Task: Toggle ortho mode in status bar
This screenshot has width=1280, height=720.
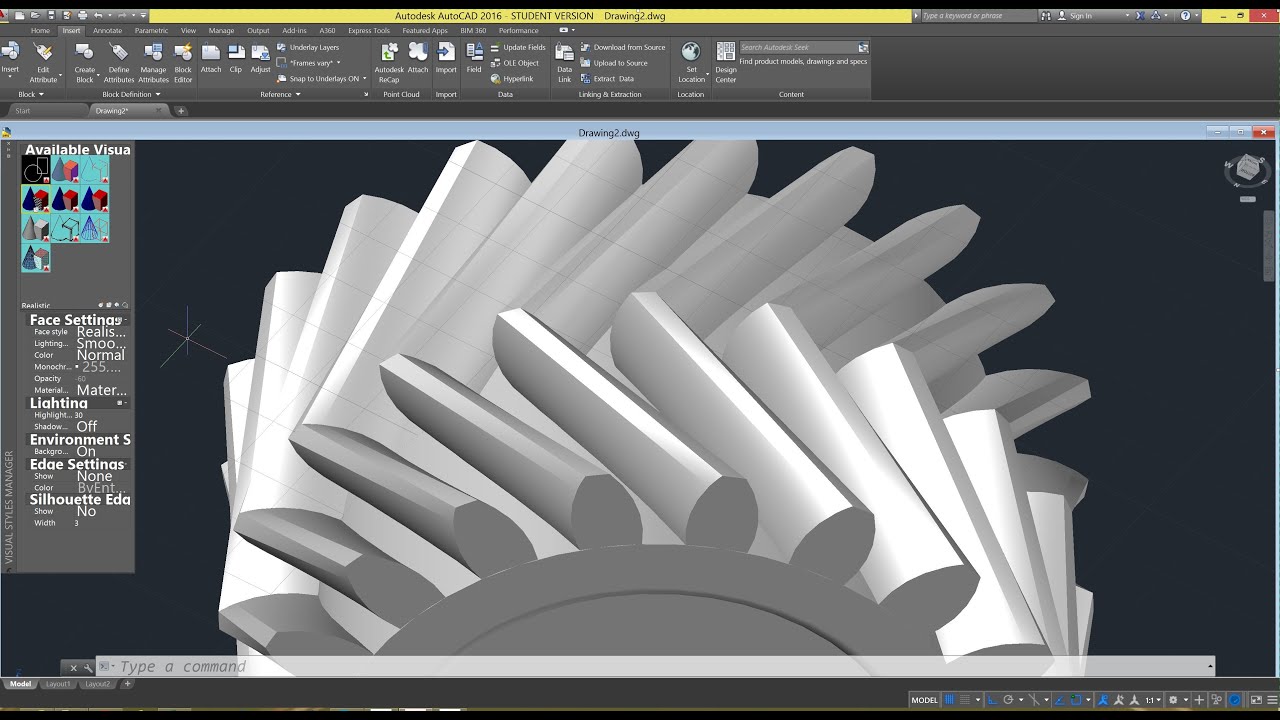Action: (991, 700)
